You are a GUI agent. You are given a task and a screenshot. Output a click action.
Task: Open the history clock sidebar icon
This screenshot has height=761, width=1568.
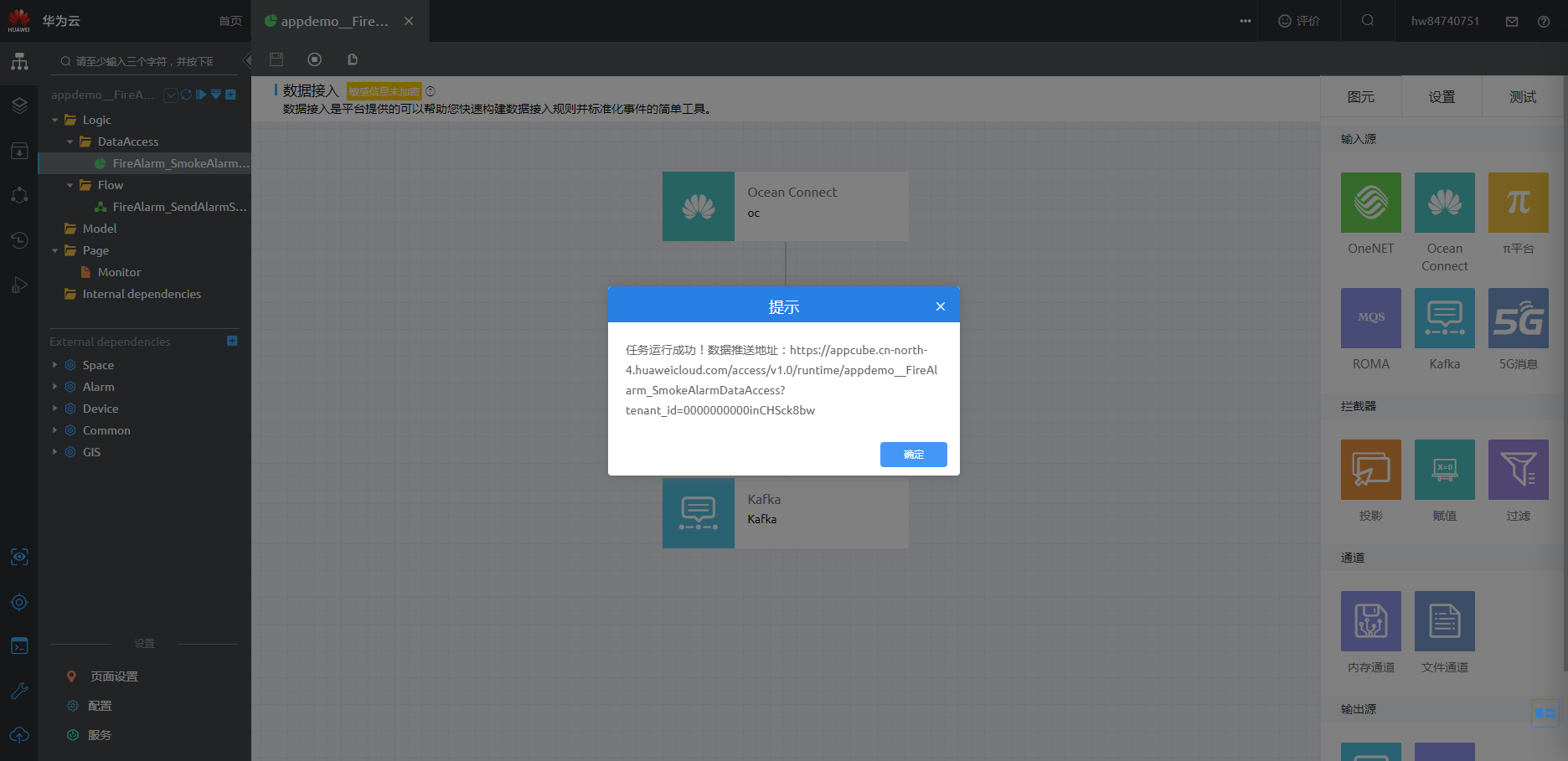click(19, 240)
